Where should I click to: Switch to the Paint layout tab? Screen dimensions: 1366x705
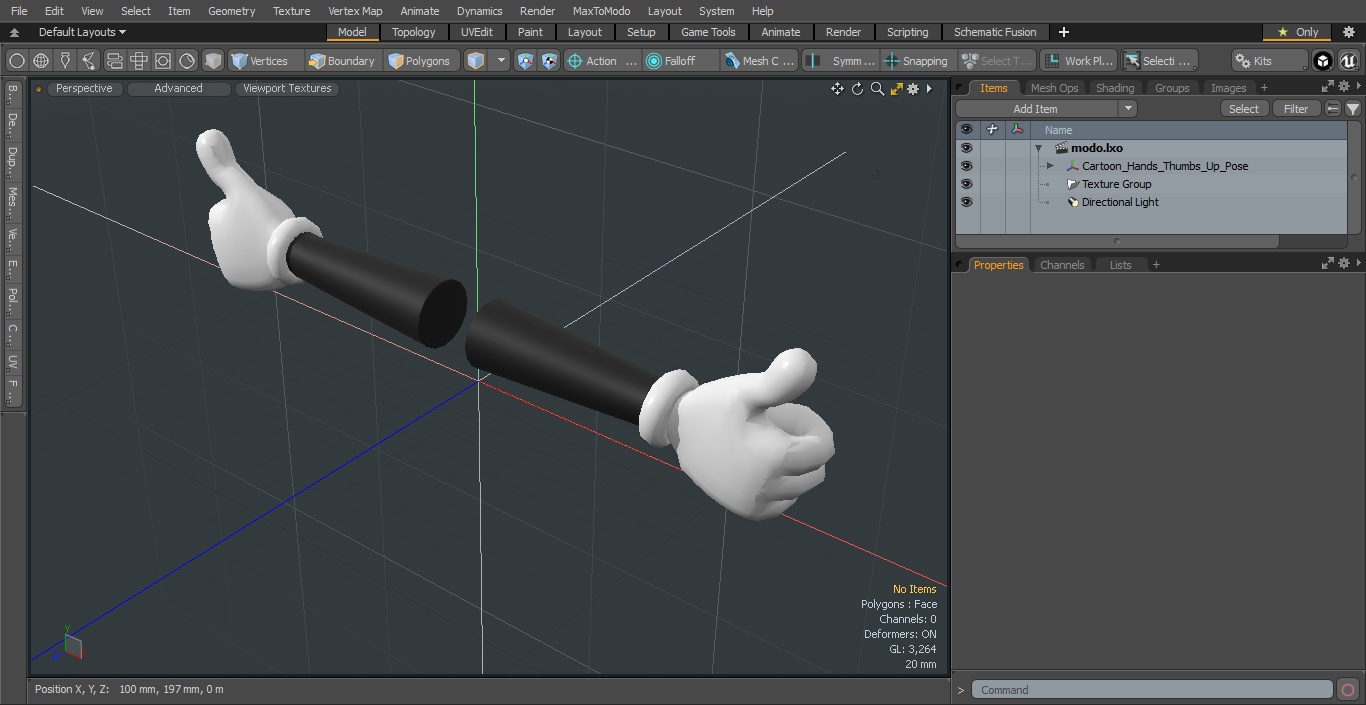click(530, 32)
